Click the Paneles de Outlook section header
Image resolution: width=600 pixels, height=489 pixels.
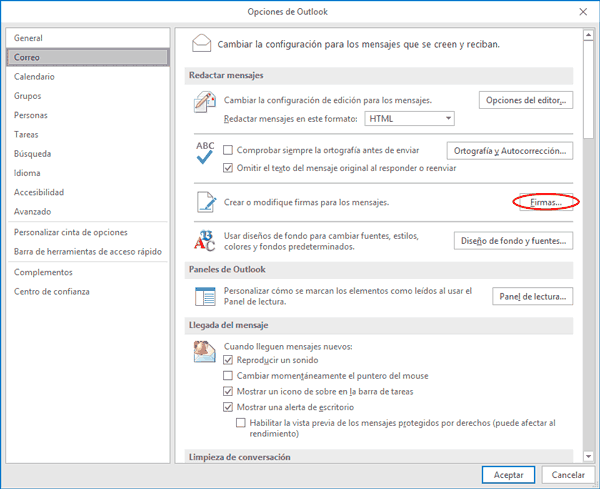click(379, 270)
